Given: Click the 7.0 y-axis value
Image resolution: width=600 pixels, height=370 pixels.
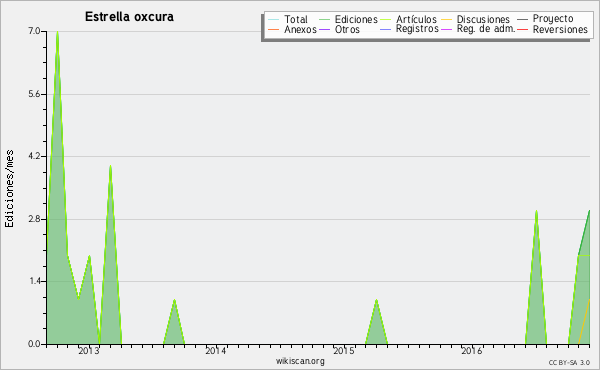Looking at the screenshot, I should click(x=34, y=31).
